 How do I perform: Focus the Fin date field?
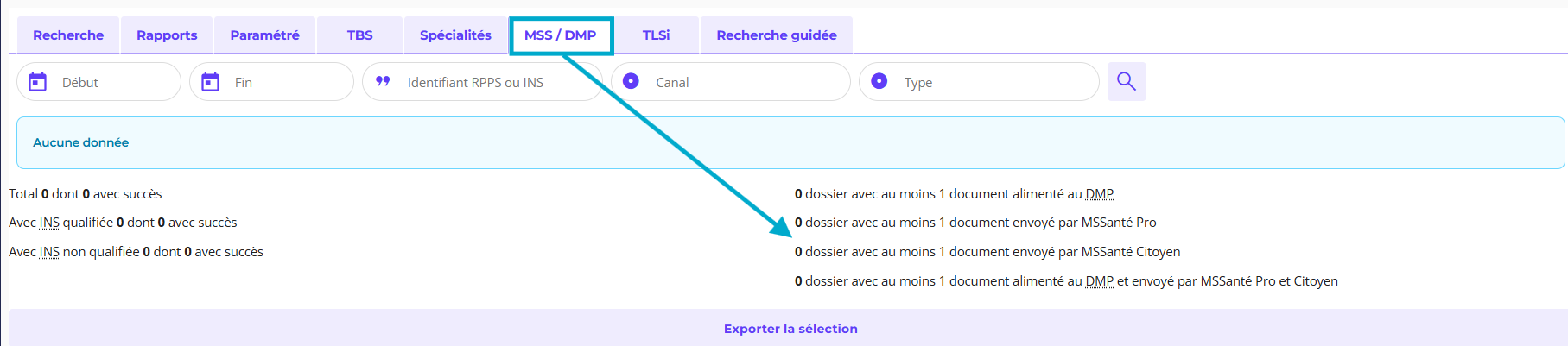tap(285, 83)
